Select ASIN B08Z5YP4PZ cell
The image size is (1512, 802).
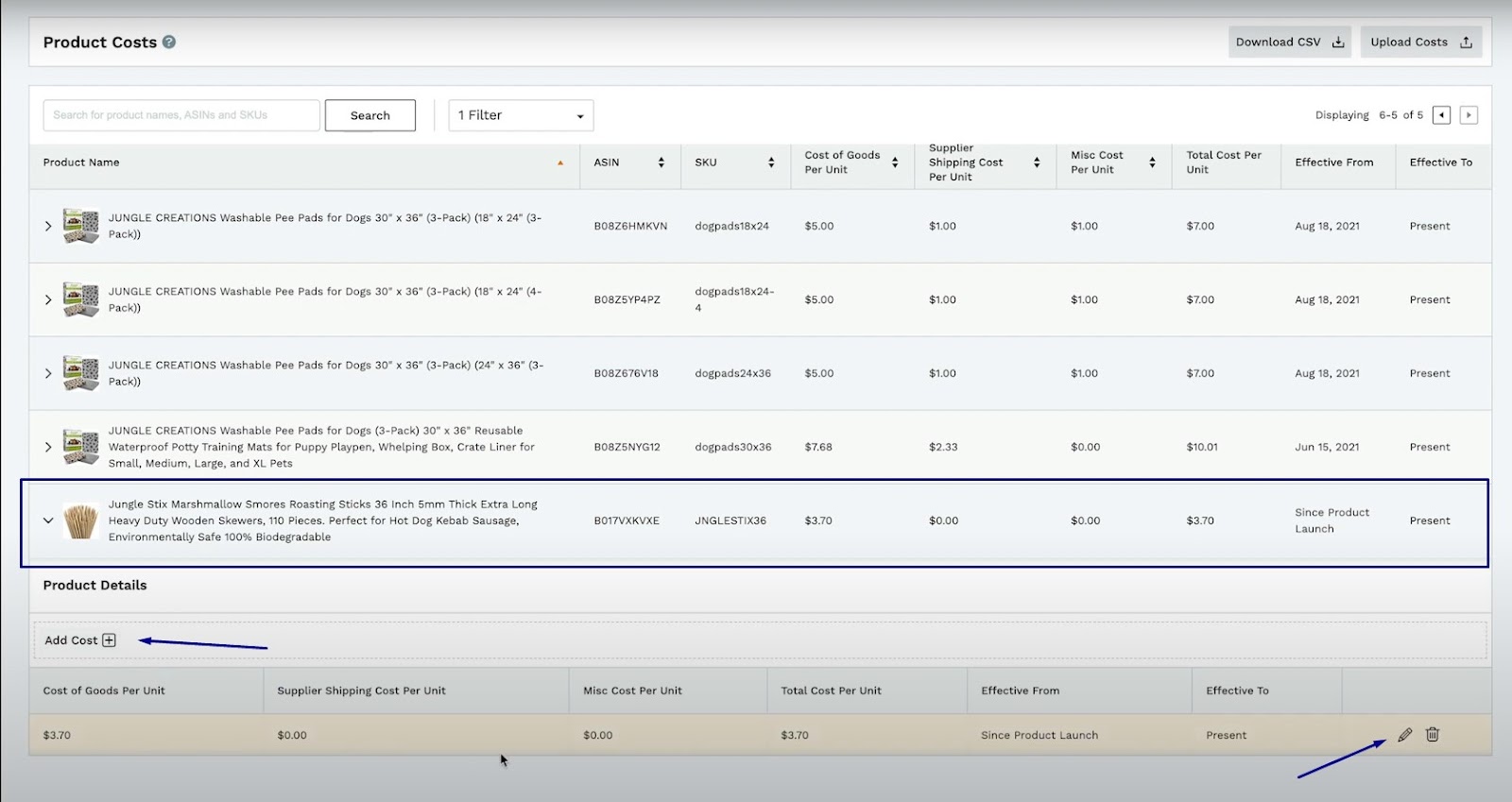click(x=627, y=299)
